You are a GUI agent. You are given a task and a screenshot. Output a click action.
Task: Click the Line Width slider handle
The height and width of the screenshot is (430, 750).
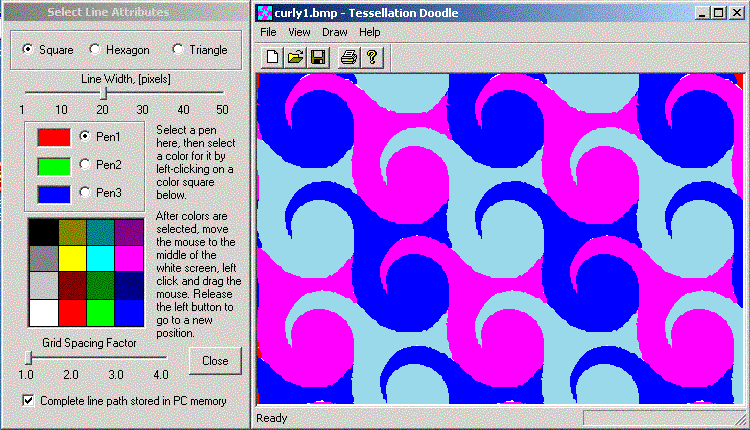click(103, 93)
